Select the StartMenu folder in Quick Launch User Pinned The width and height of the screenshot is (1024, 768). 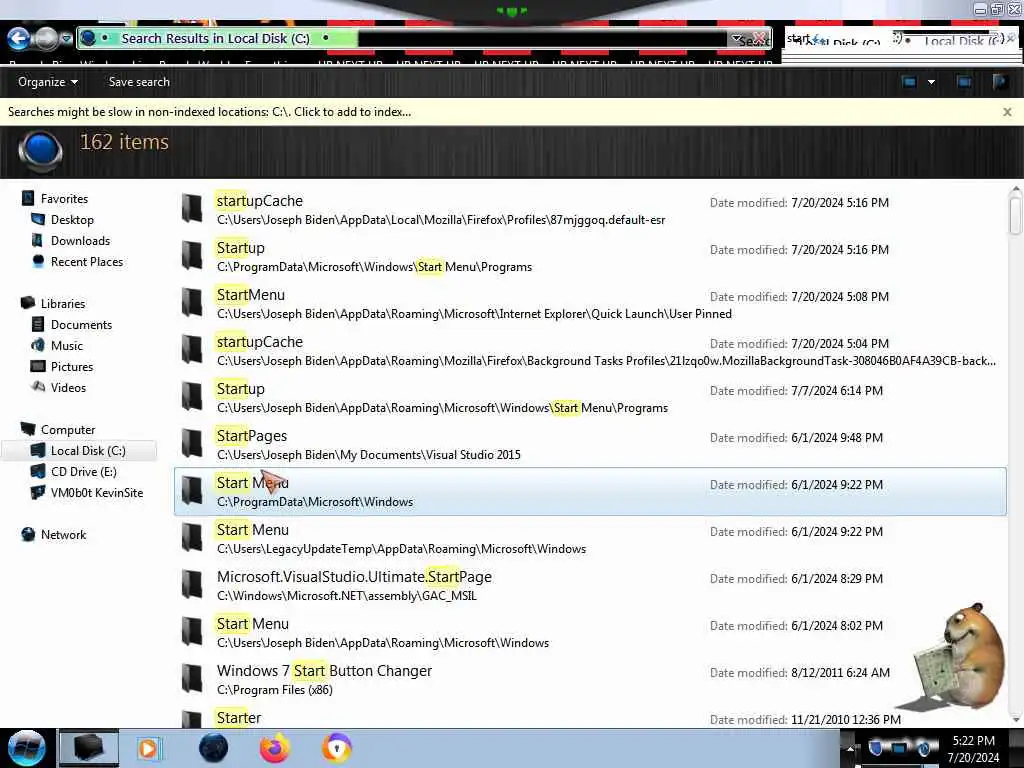coord(590,303)
